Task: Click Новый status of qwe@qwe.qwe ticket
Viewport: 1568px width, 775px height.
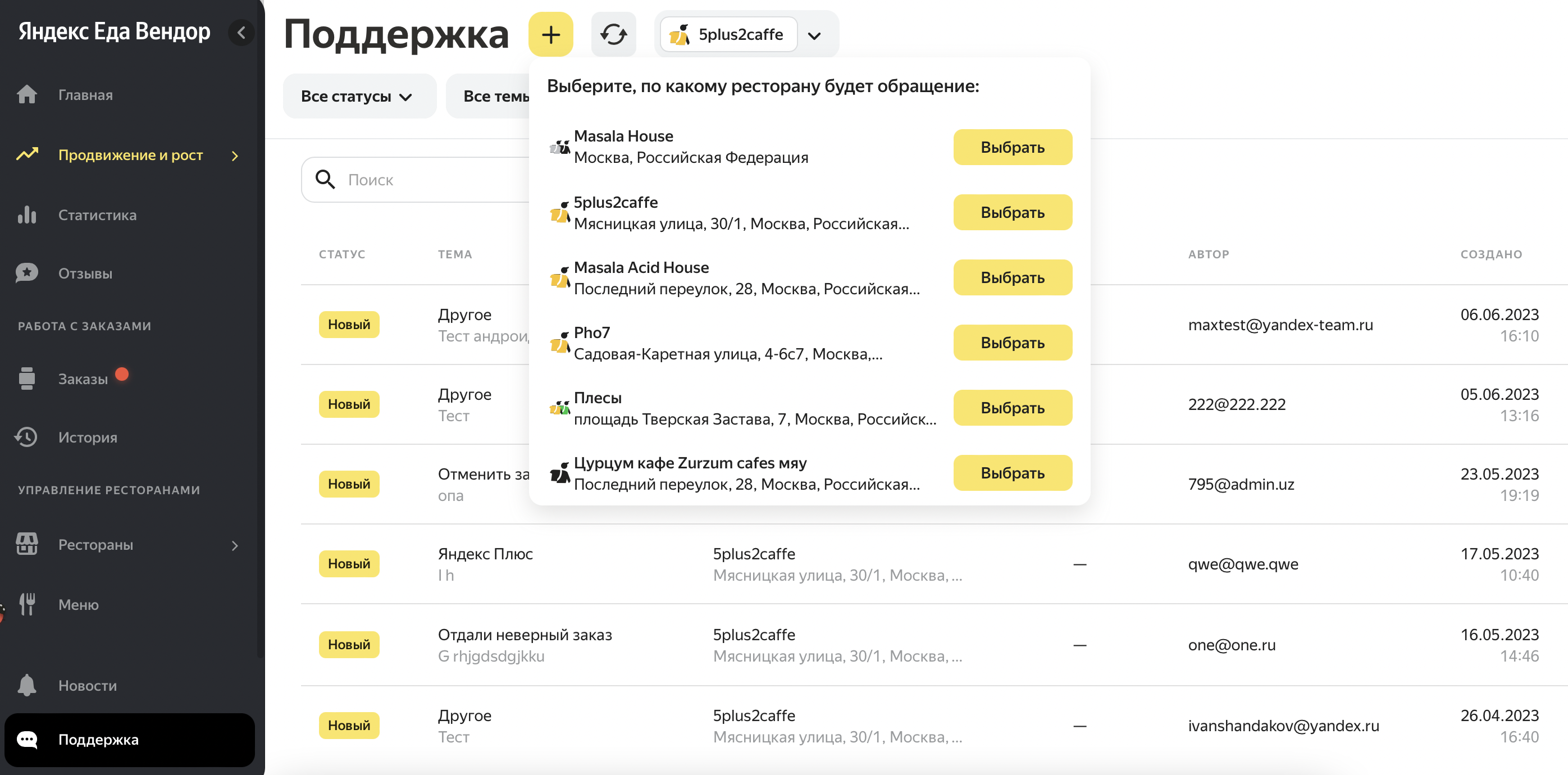Action: pos(349,563)
